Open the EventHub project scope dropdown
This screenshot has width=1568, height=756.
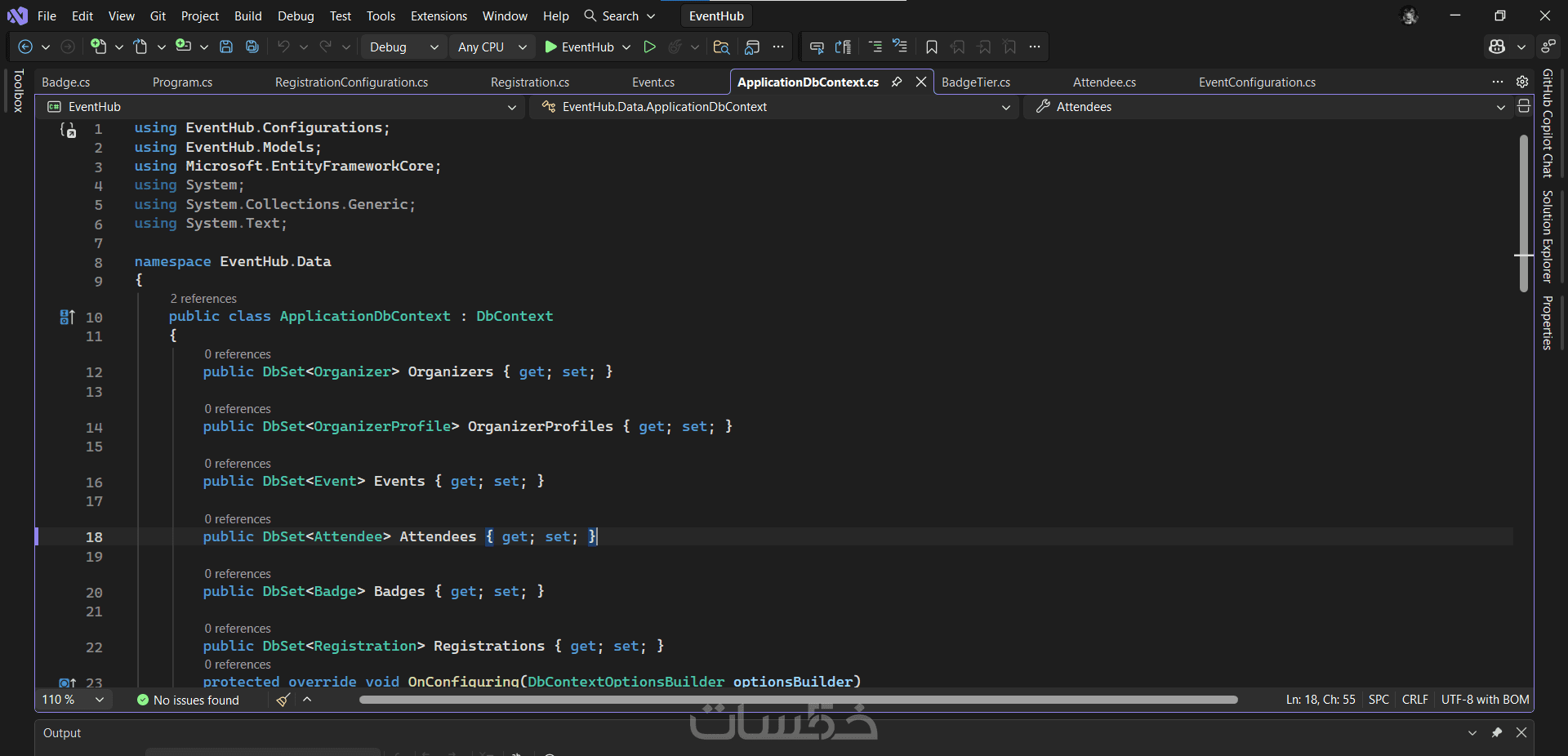pos(282,107)
